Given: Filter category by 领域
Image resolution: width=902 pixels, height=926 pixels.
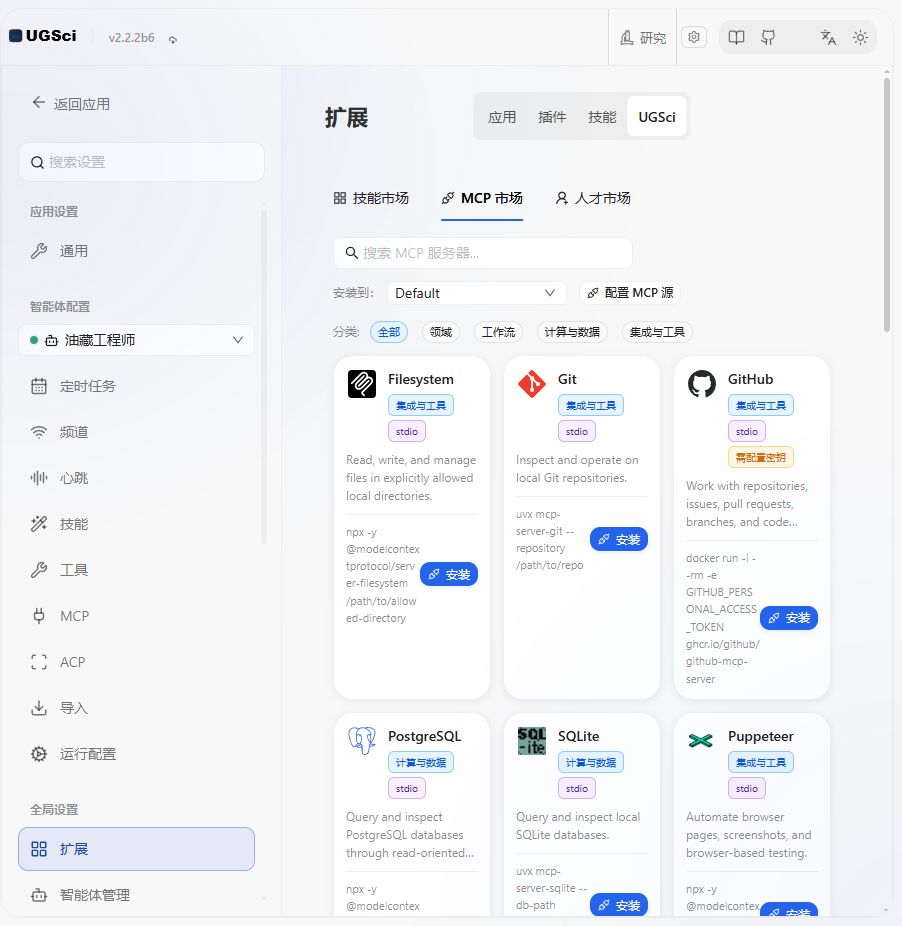Looking at the screenshot, I should pyautogui.click(x=441, y=332).
